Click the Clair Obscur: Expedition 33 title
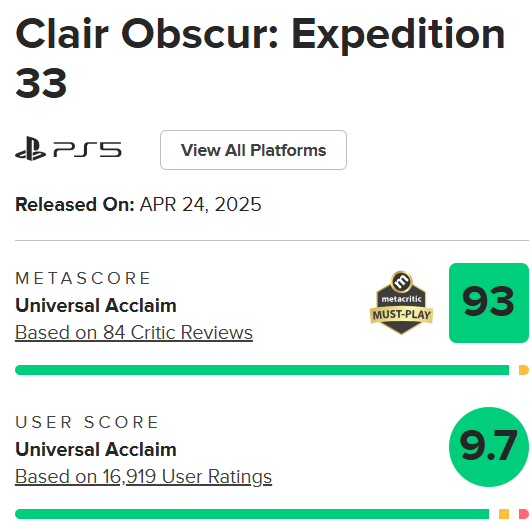Image resolution: width=532 pixels, height=528 pixels. tap(260, 58)
